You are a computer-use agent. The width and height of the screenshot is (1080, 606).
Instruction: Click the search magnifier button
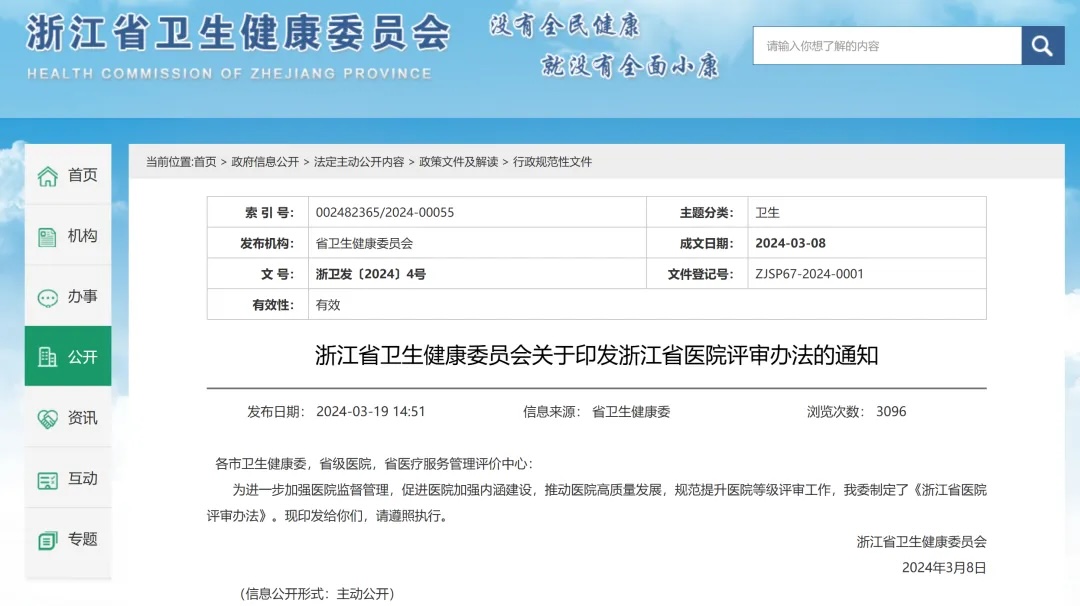point(1042,46)
